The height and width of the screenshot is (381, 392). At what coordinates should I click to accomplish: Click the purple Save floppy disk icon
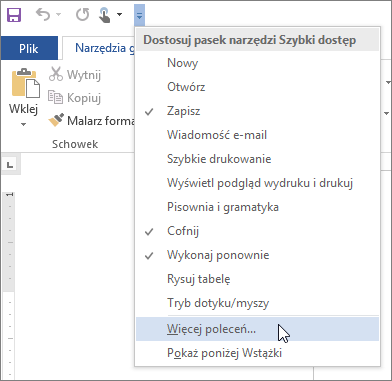pos(14,15)
